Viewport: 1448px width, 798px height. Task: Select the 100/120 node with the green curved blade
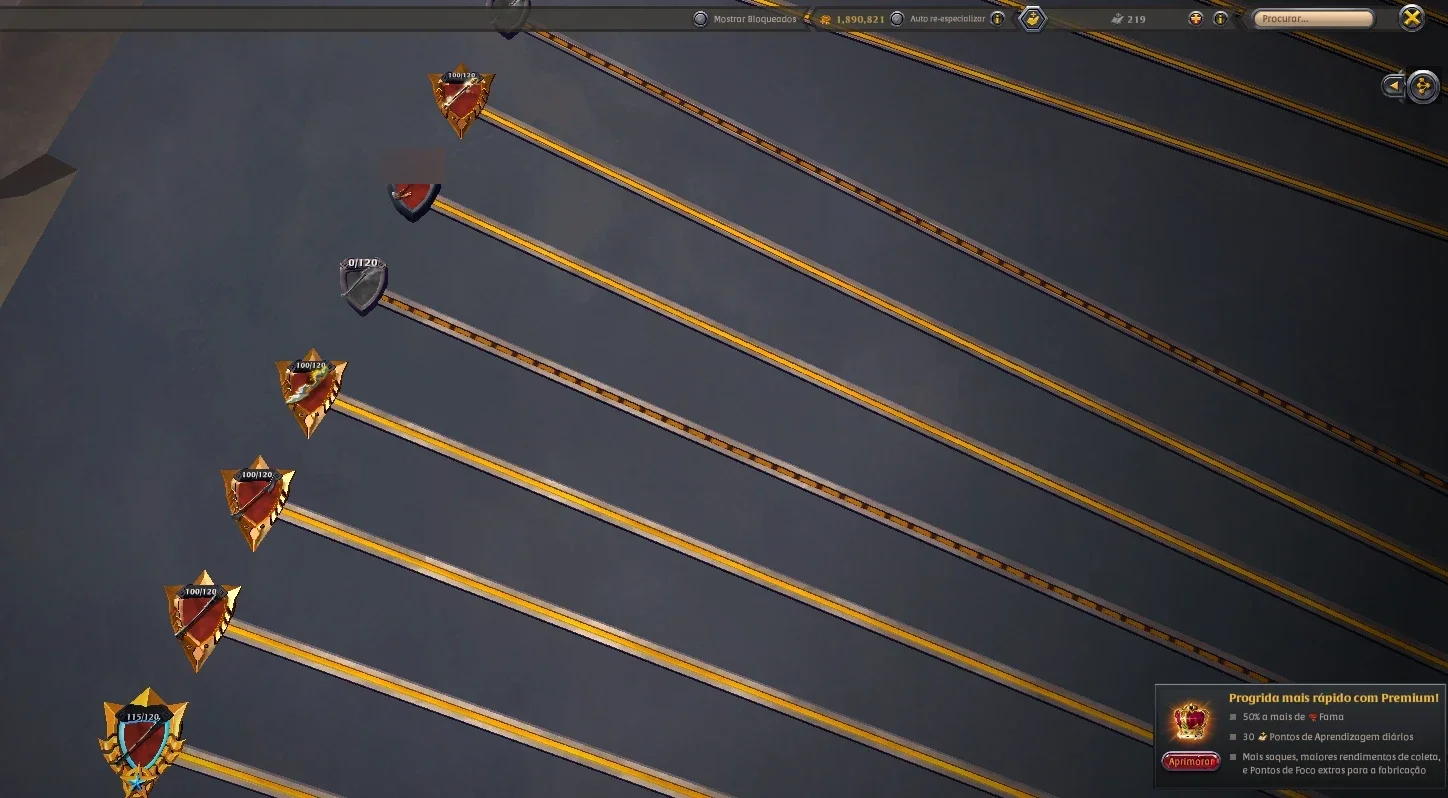point(311,392)
